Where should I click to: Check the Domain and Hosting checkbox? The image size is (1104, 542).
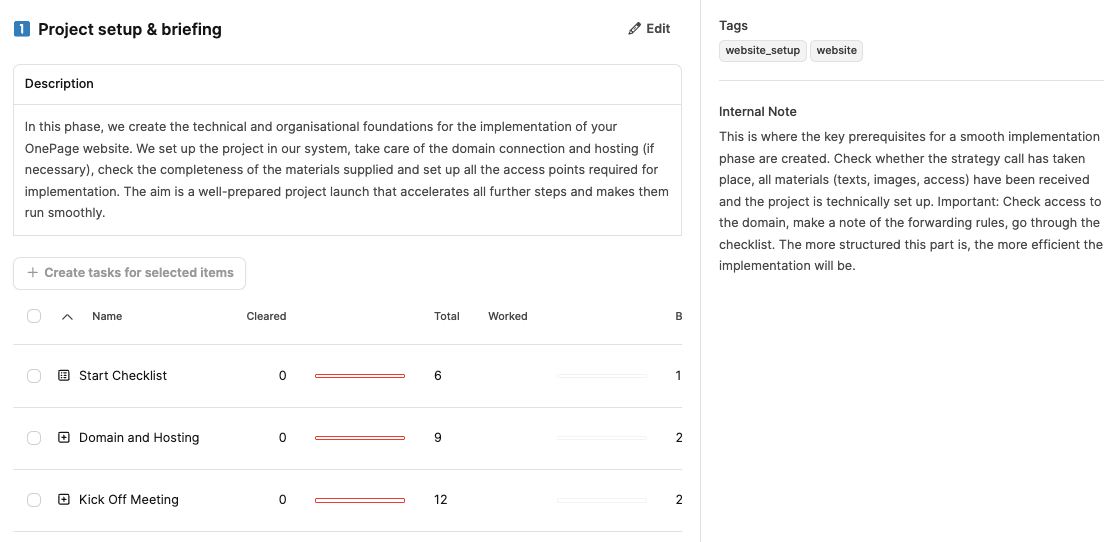click(x=34, y=438)
